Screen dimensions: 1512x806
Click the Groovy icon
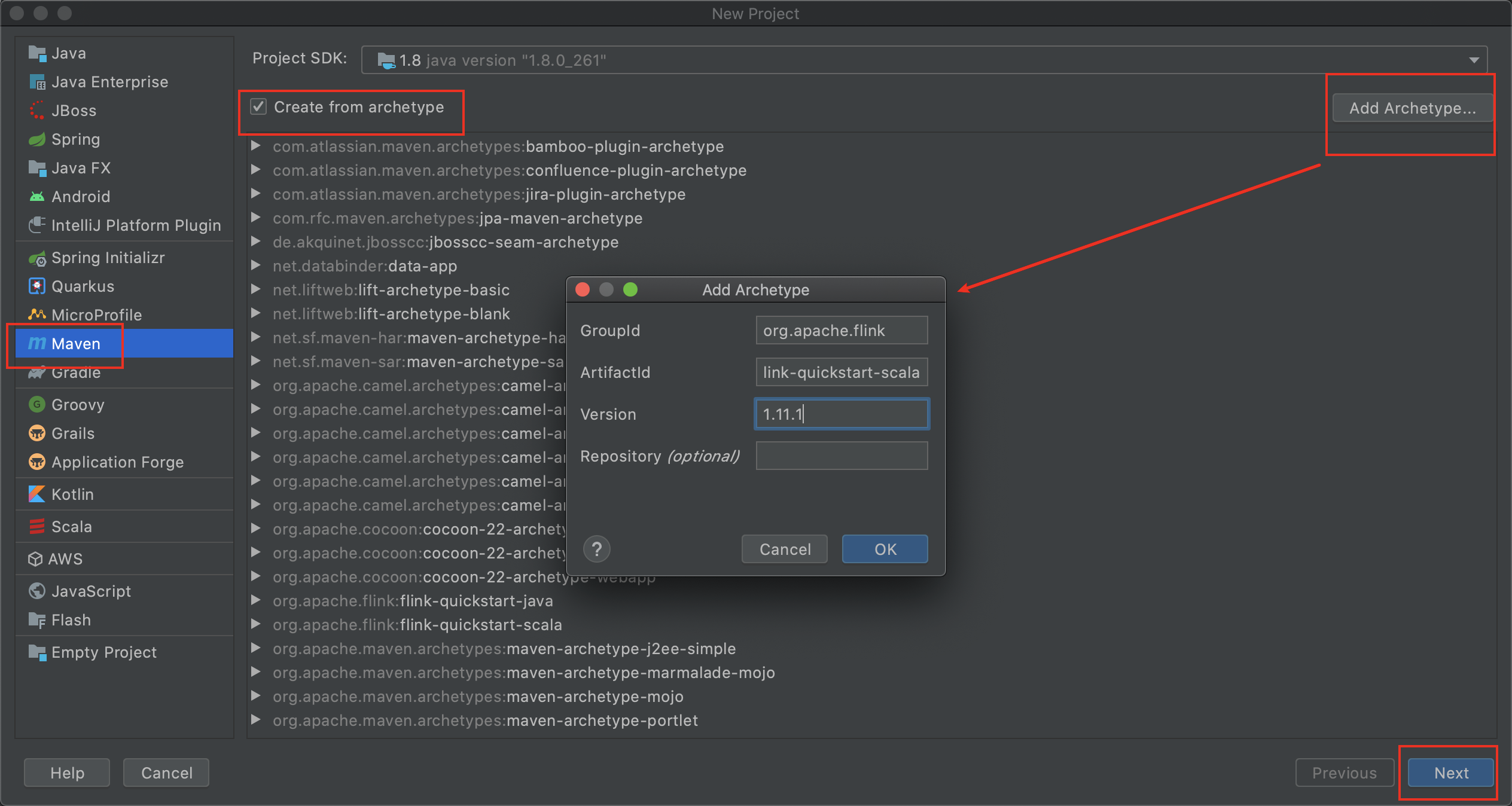pyautogui.click(x=37, y=405)
